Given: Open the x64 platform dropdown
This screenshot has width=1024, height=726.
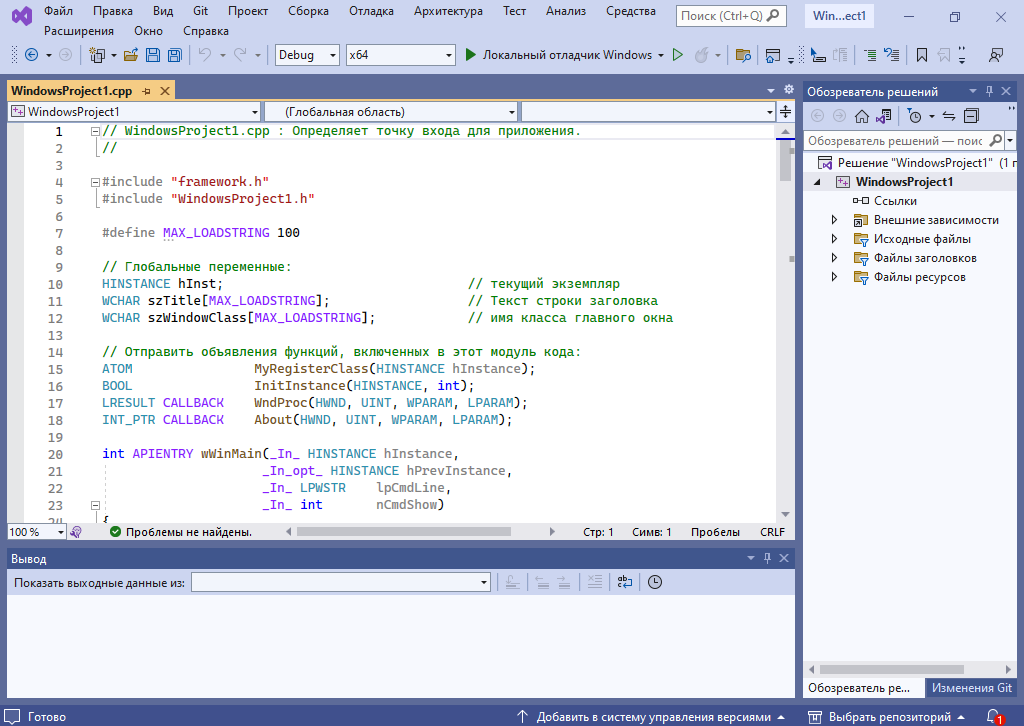Looking at the screenshot, I should [x=399, y=55].
